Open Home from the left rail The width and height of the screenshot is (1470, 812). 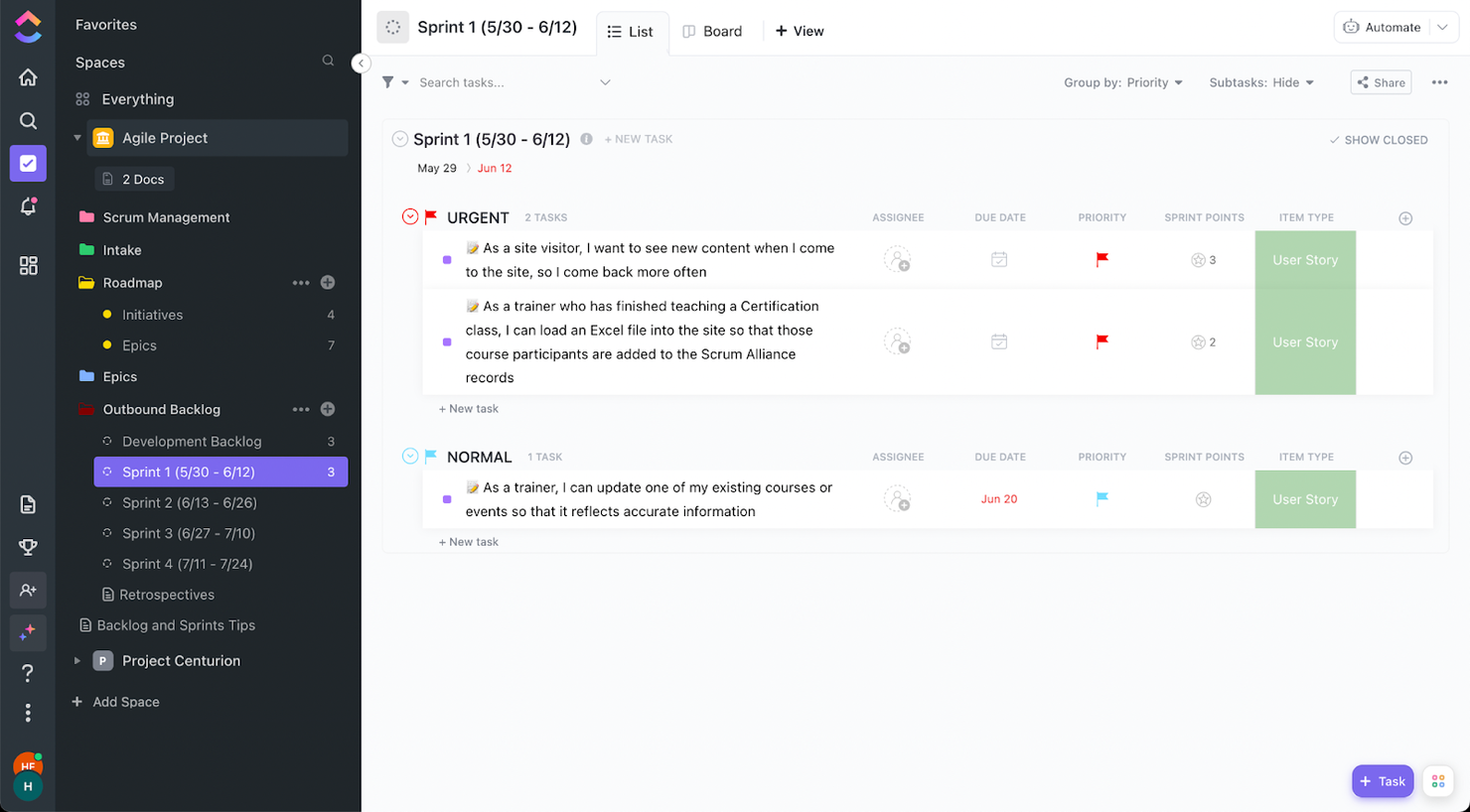(28, 77)
